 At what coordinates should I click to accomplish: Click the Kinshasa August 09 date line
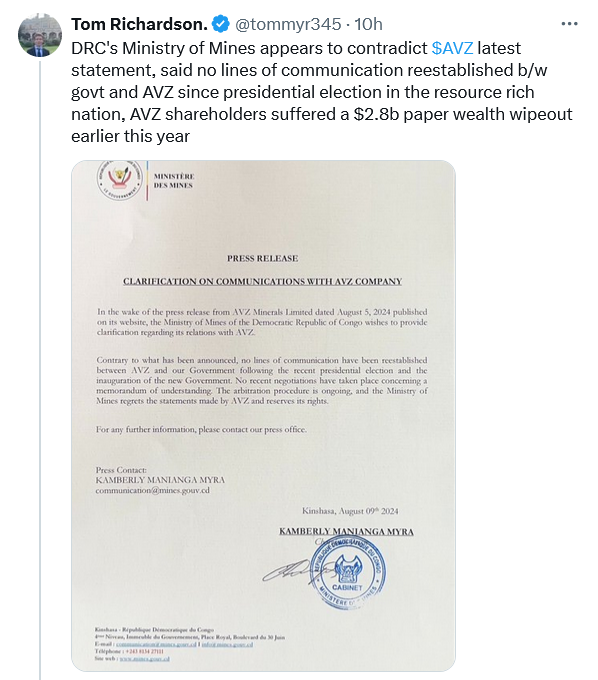point(350,511)
